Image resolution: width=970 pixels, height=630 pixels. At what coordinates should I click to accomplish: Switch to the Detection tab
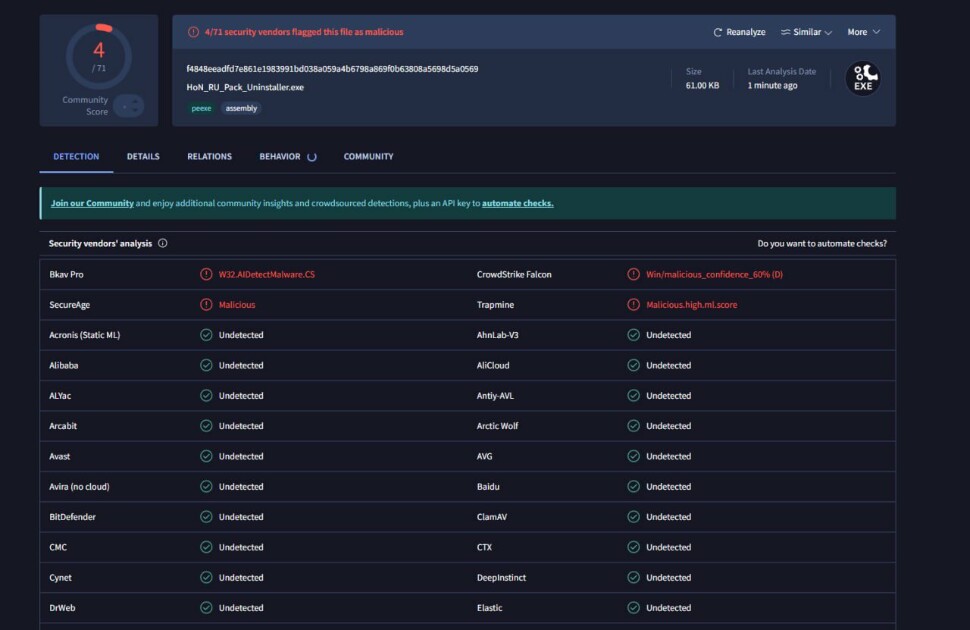point(76,157)
